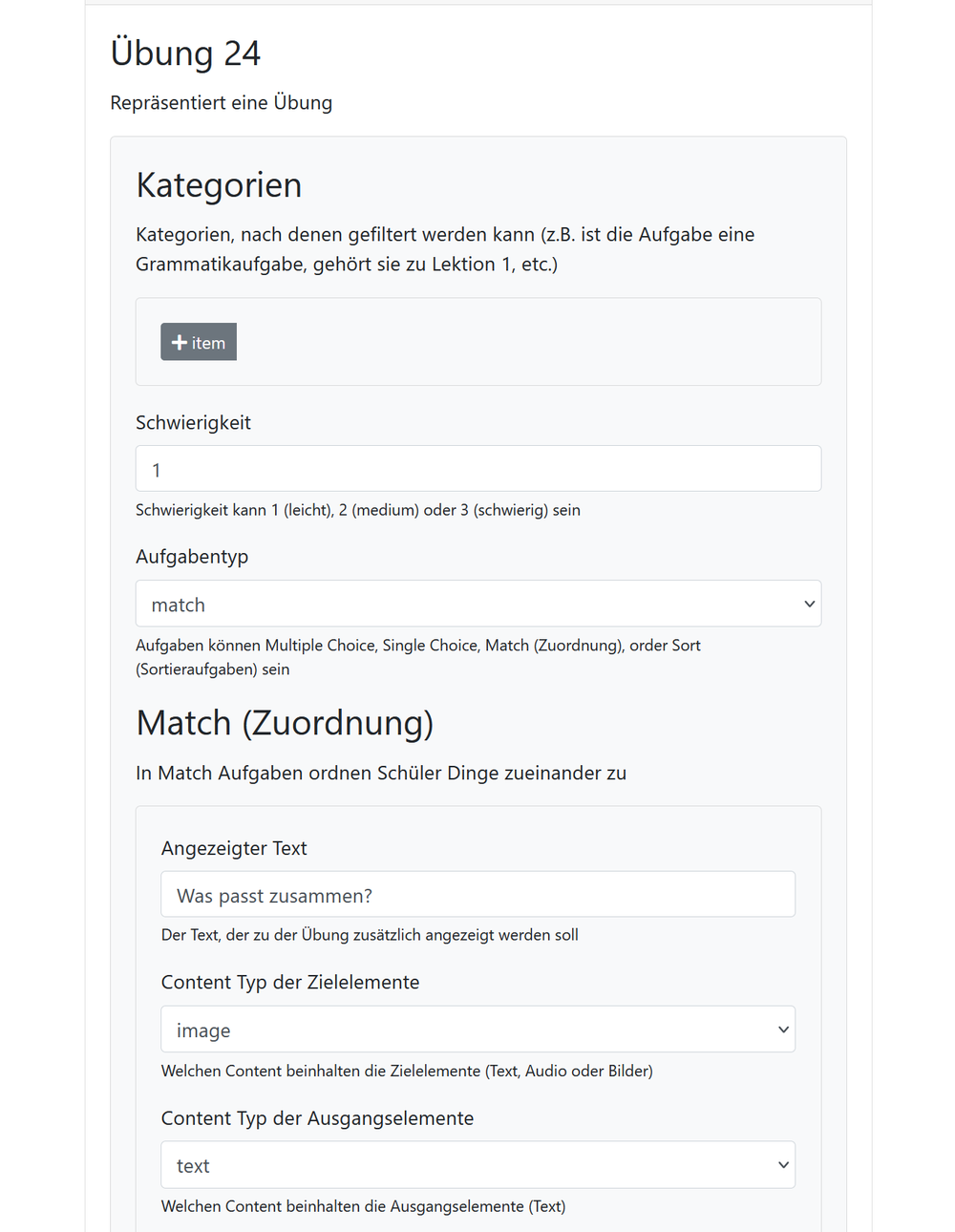Open the Content Typ der Ausgangselemente dropdown
Viewport: 955px width, 1232px height.
[478, 1165]
